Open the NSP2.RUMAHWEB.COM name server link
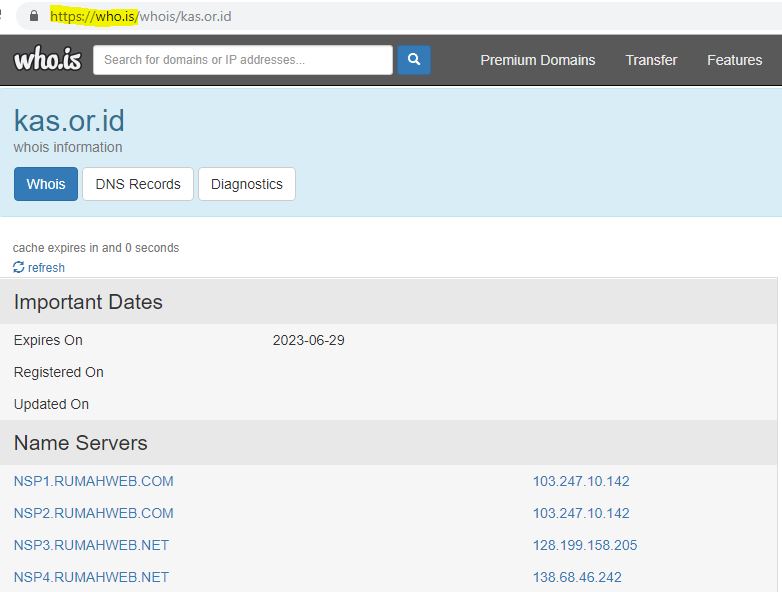The image size is (782, 592). coord(93,513)
